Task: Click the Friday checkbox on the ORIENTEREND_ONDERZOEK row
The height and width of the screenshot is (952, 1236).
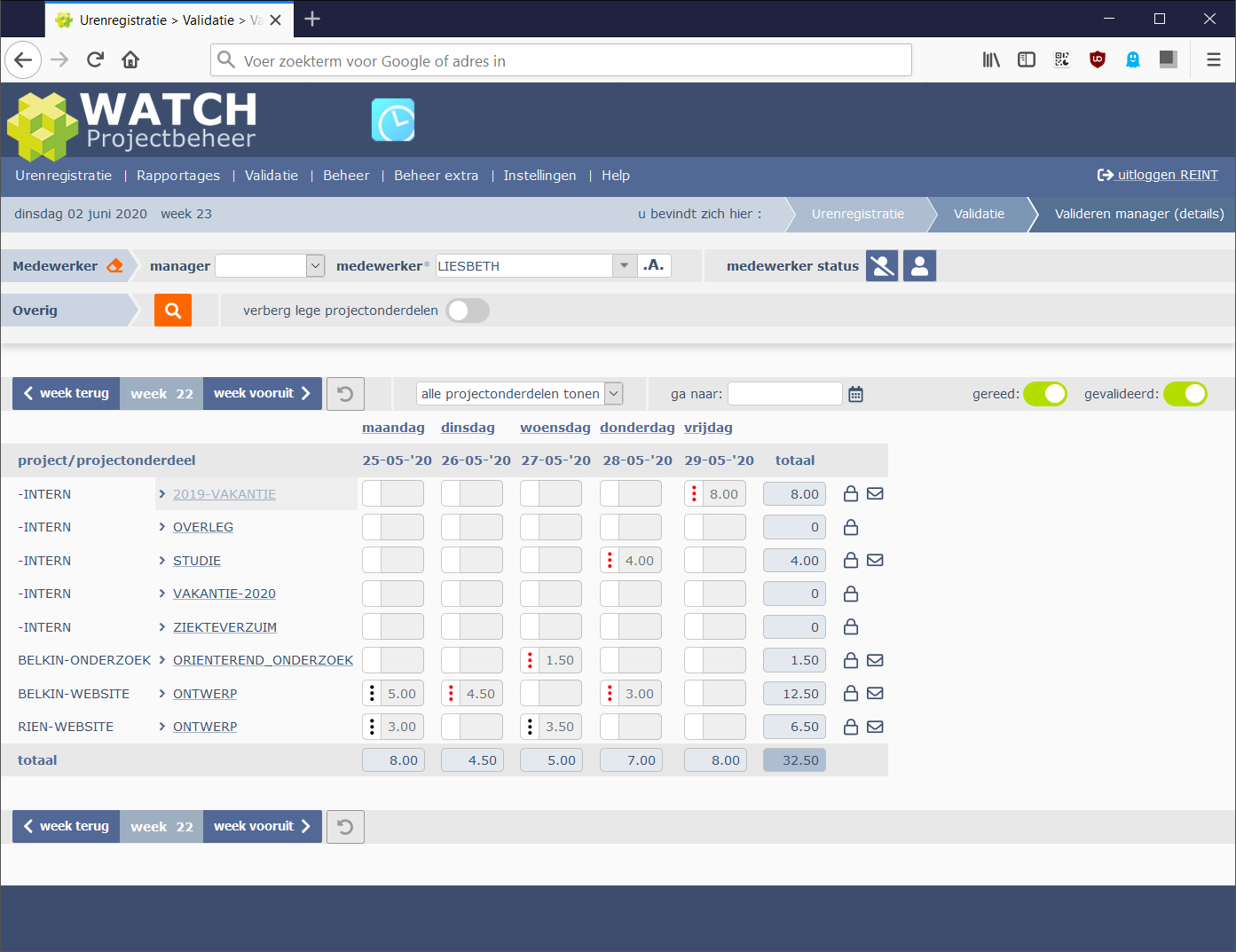Action: tap(694, 660)
